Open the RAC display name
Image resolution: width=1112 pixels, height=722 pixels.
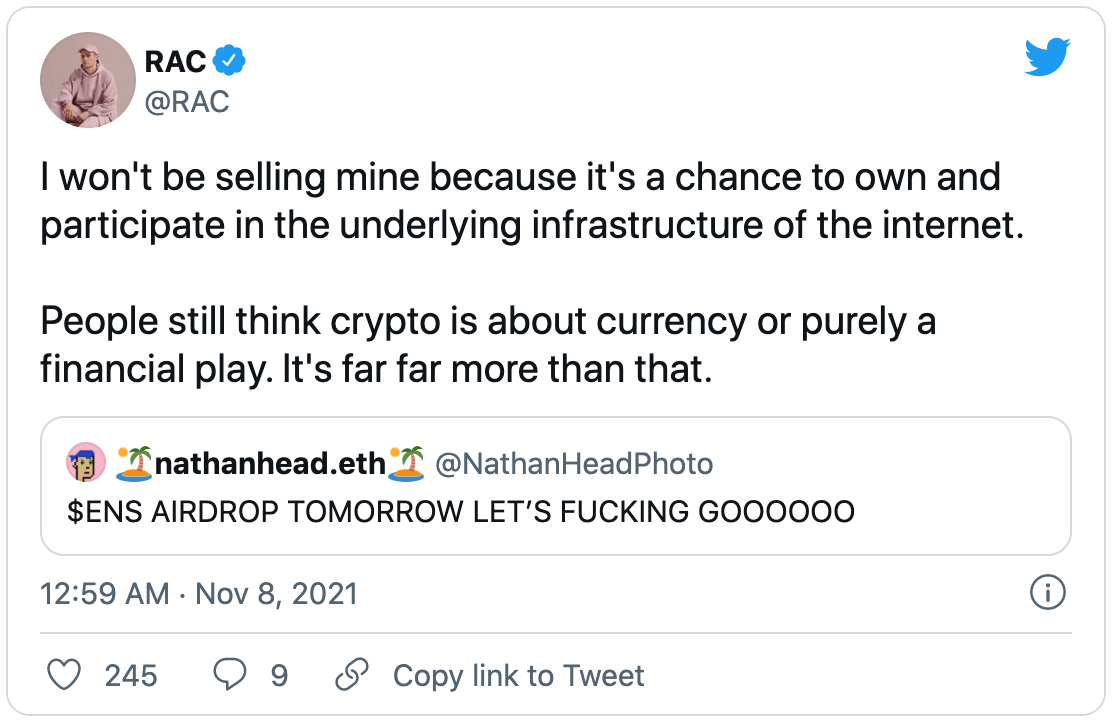176,62
